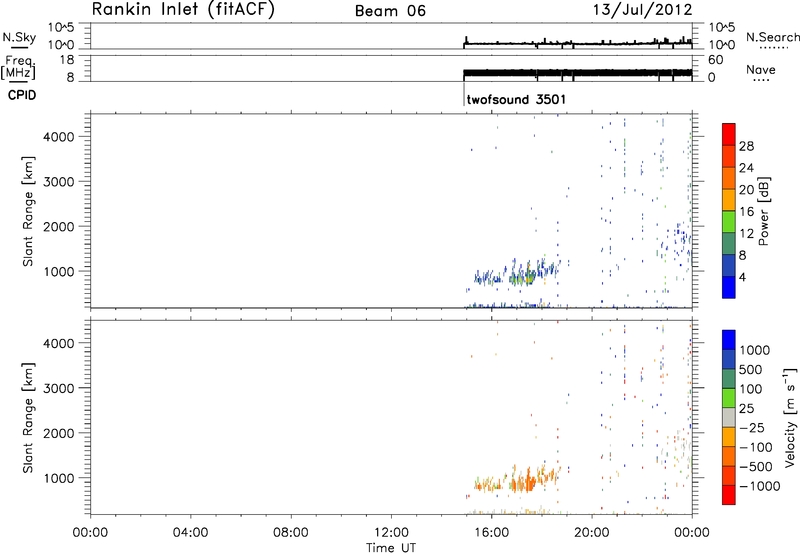Image resolution: width=800 pixels, height=554 pixels.
Task: Click the '12:00' time tick label
Action: coord(391,533)
